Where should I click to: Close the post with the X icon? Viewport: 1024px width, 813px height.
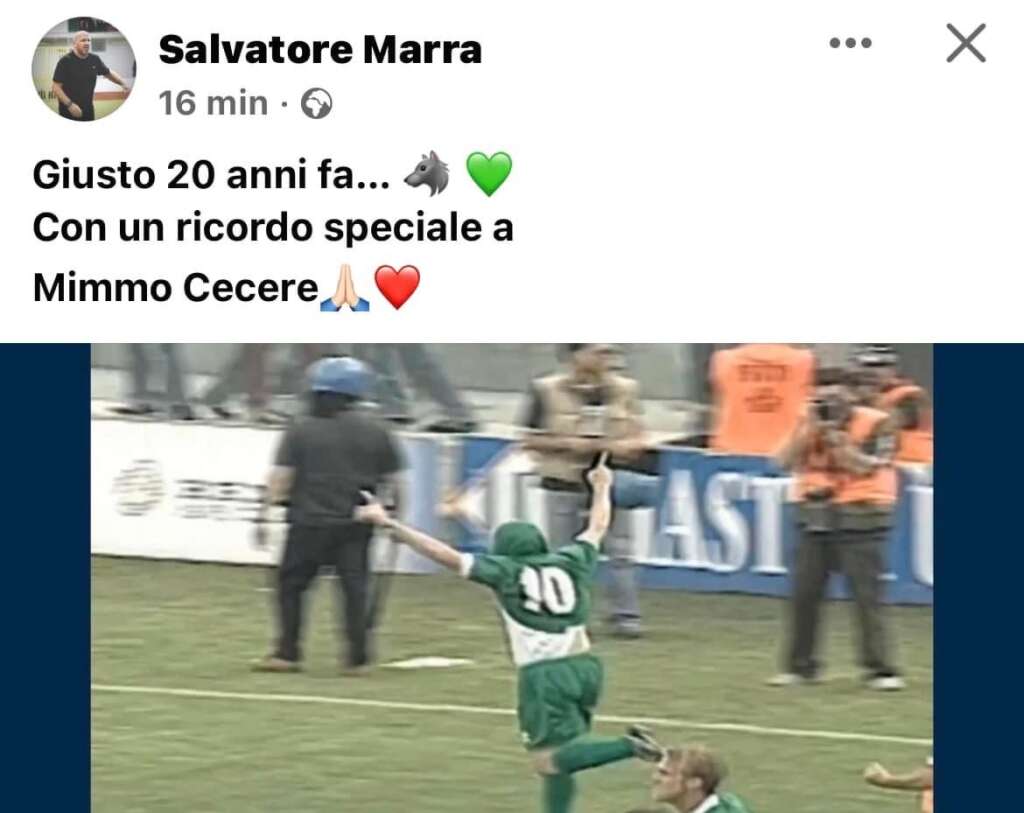tap(966, 43)
